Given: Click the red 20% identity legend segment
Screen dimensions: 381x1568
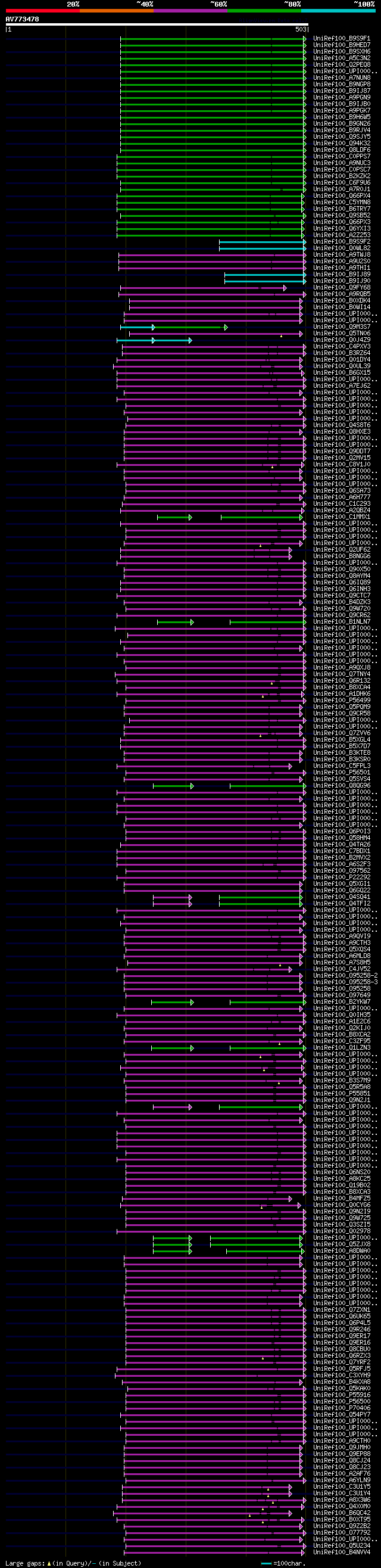Looking at the screenshot, I should pyautogui.click(x=43, y=11).
